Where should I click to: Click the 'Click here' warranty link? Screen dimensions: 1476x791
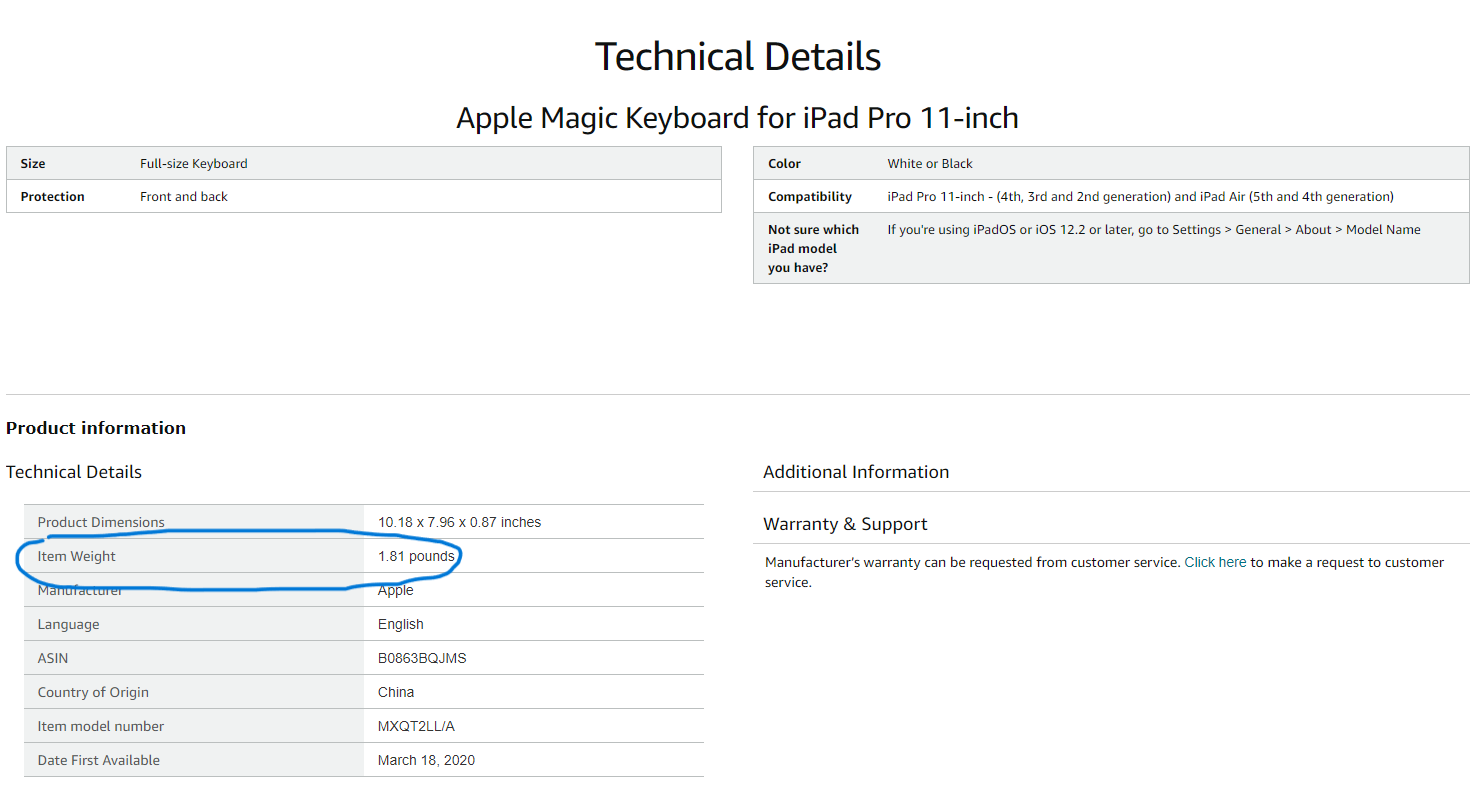[1215, 562]
